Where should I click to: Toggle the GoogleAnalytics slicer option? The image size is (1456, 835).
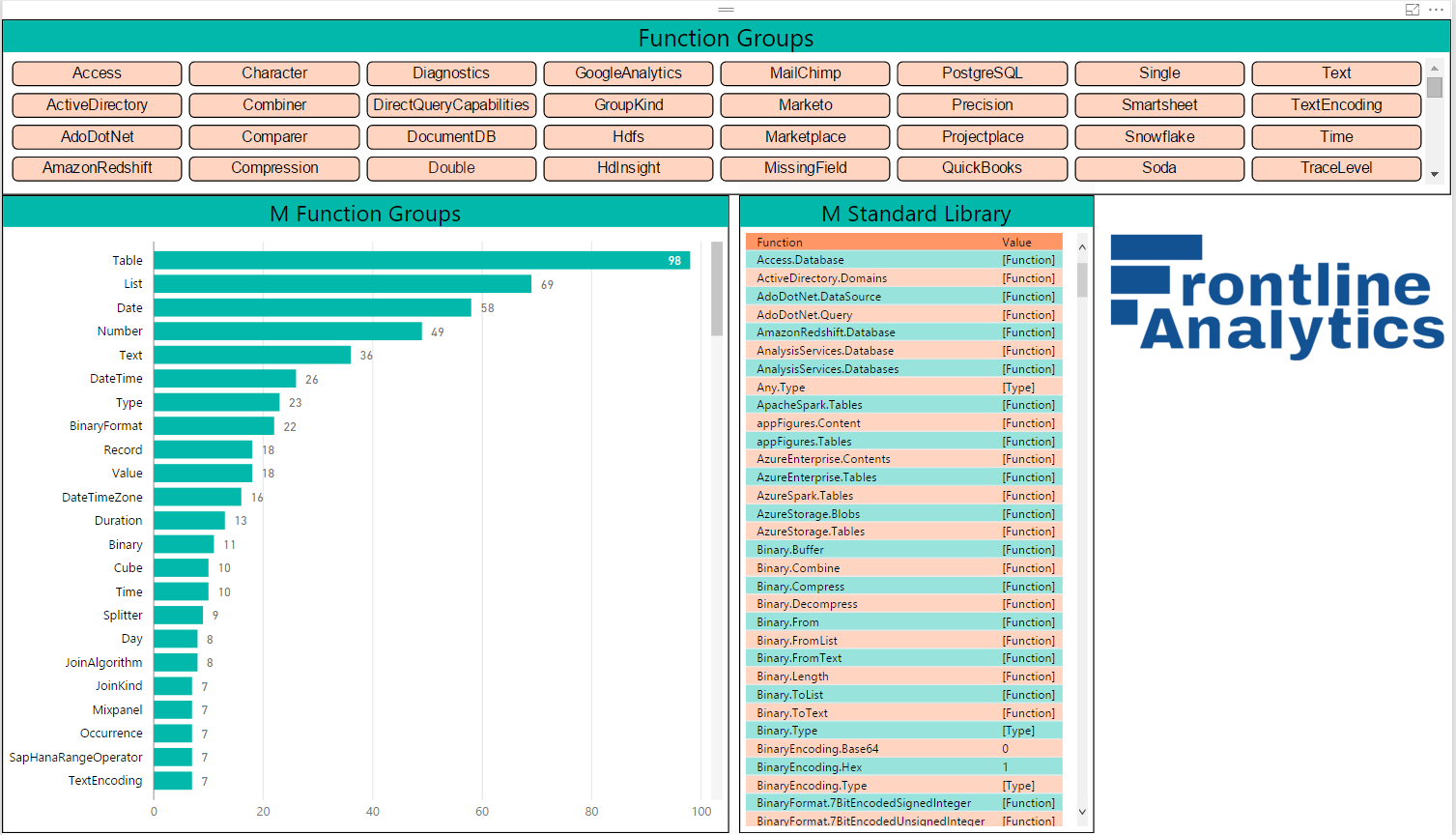628,73
